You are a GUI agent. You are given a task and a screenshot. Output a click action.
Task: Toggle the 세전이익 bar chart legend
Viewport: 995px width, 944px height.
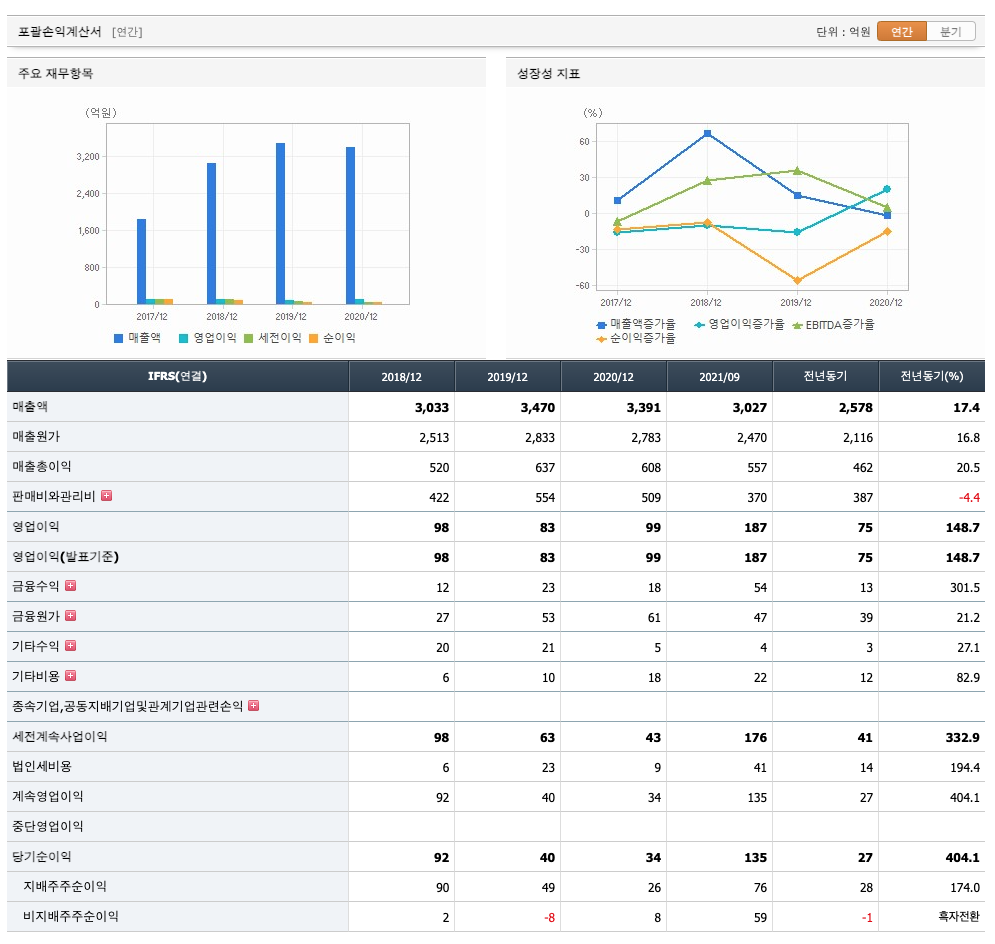(273, 338)
